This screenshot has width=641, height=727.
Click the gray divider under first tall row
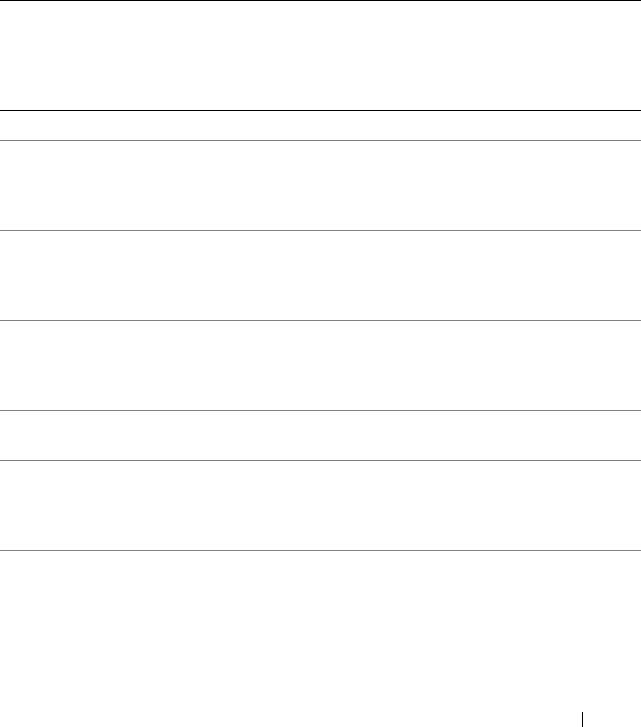(x=320, y=230)
